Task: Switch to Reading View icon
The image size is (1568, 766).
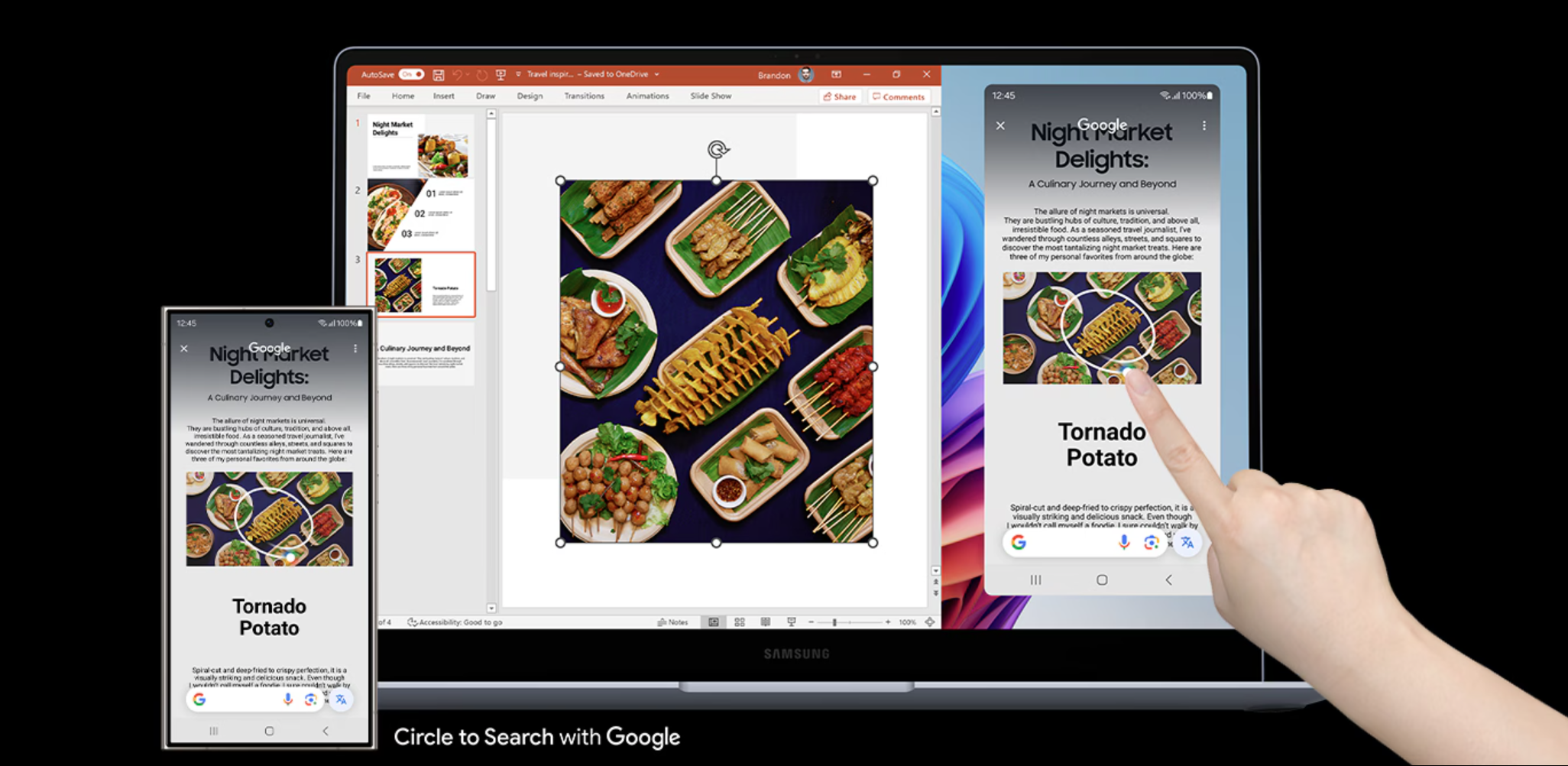Action: [766, 622]
